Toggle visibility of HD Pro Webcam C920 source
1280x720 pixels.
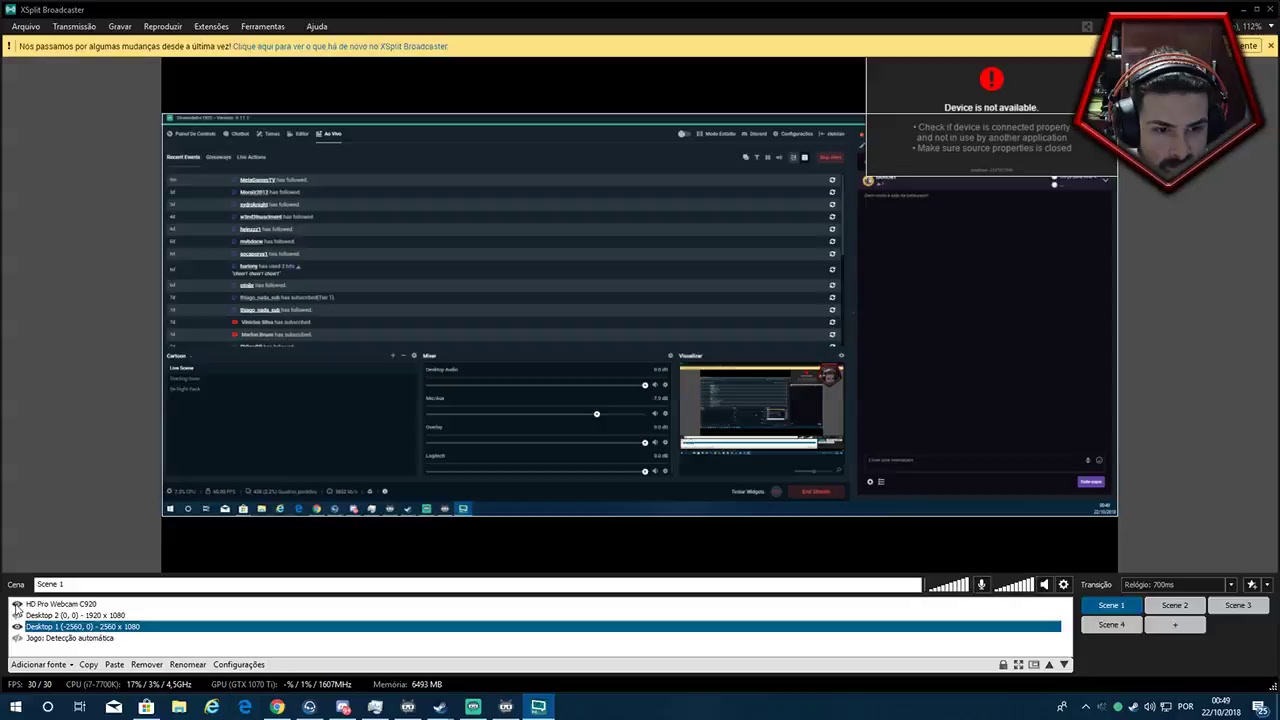pos(17,604)
